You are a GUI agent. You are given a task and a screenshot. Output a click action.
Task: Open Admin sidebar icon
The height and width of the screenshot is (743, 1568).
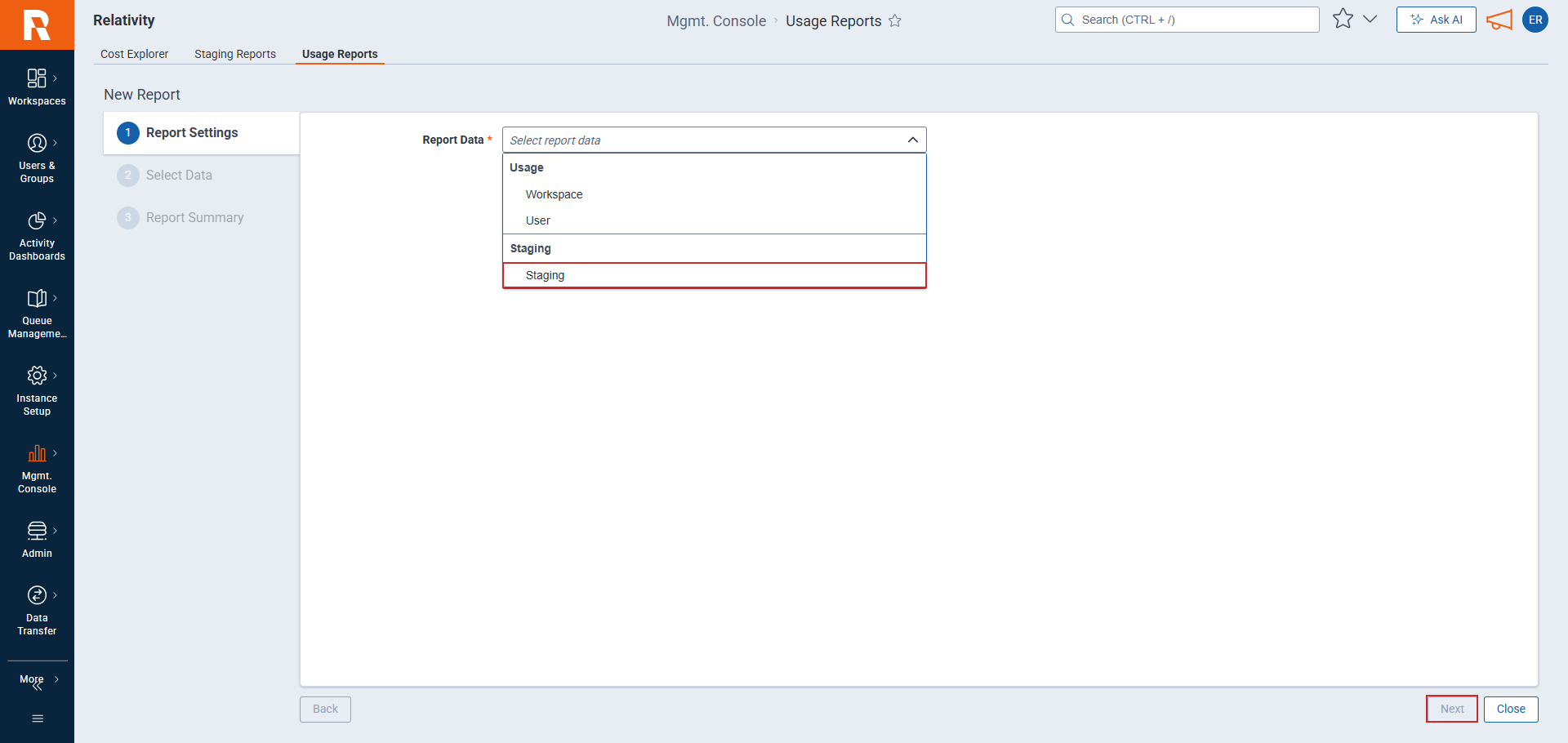click(x=37, y=531)
